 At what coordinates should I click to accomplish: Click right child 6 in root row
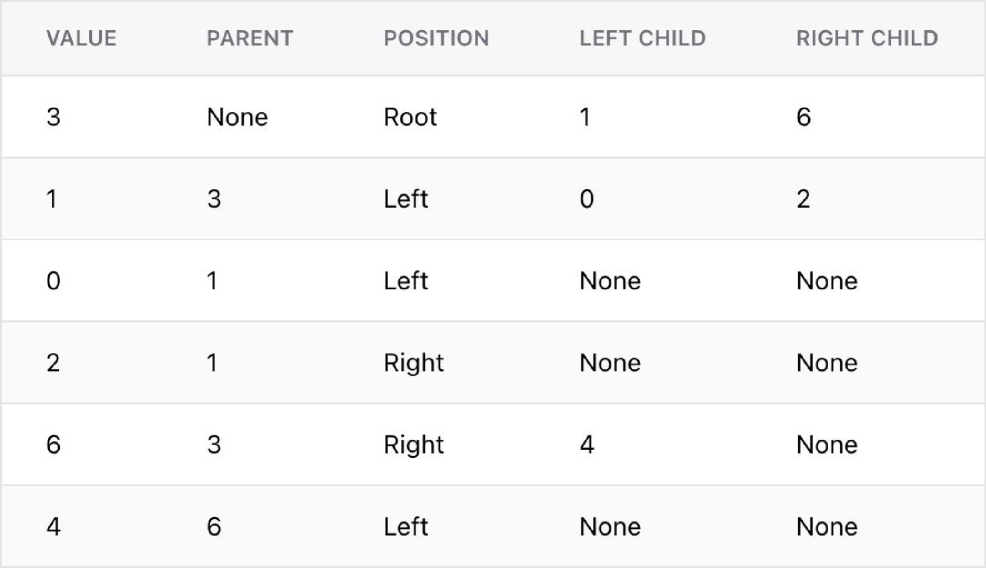(x=804, y=117)
